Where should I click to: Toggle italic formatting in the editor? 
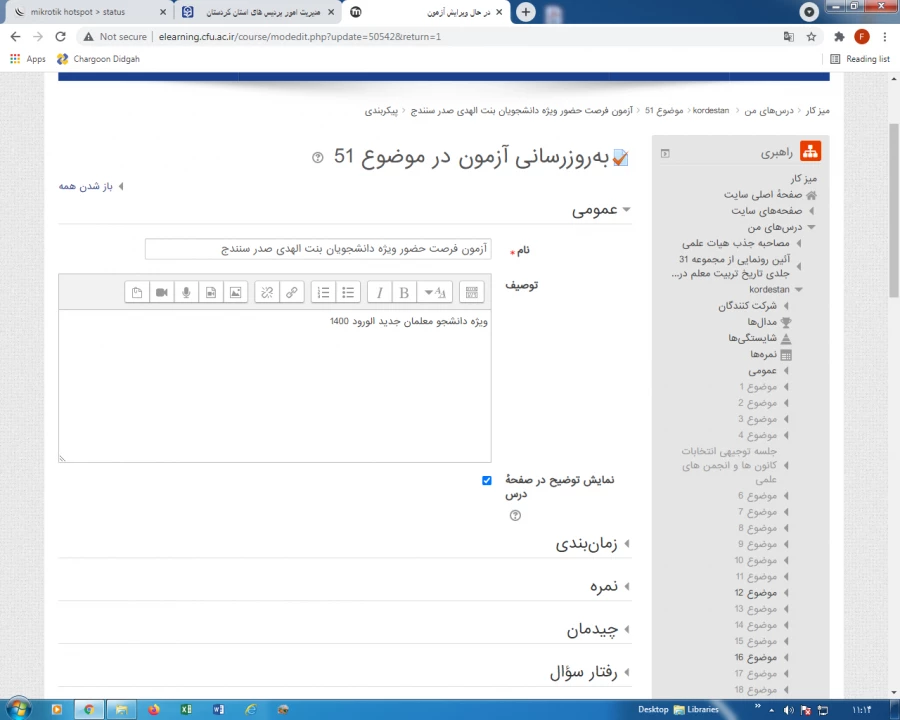379,292
